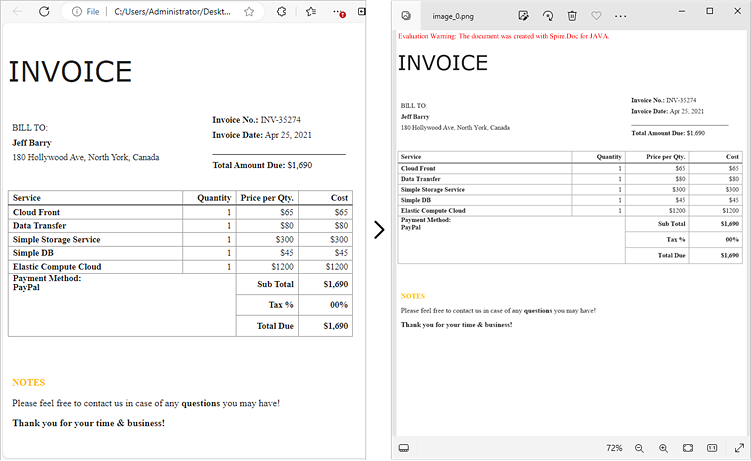Toggle the filmstrip view icon
Screen dimensions: 751x461
coord(404,448)
